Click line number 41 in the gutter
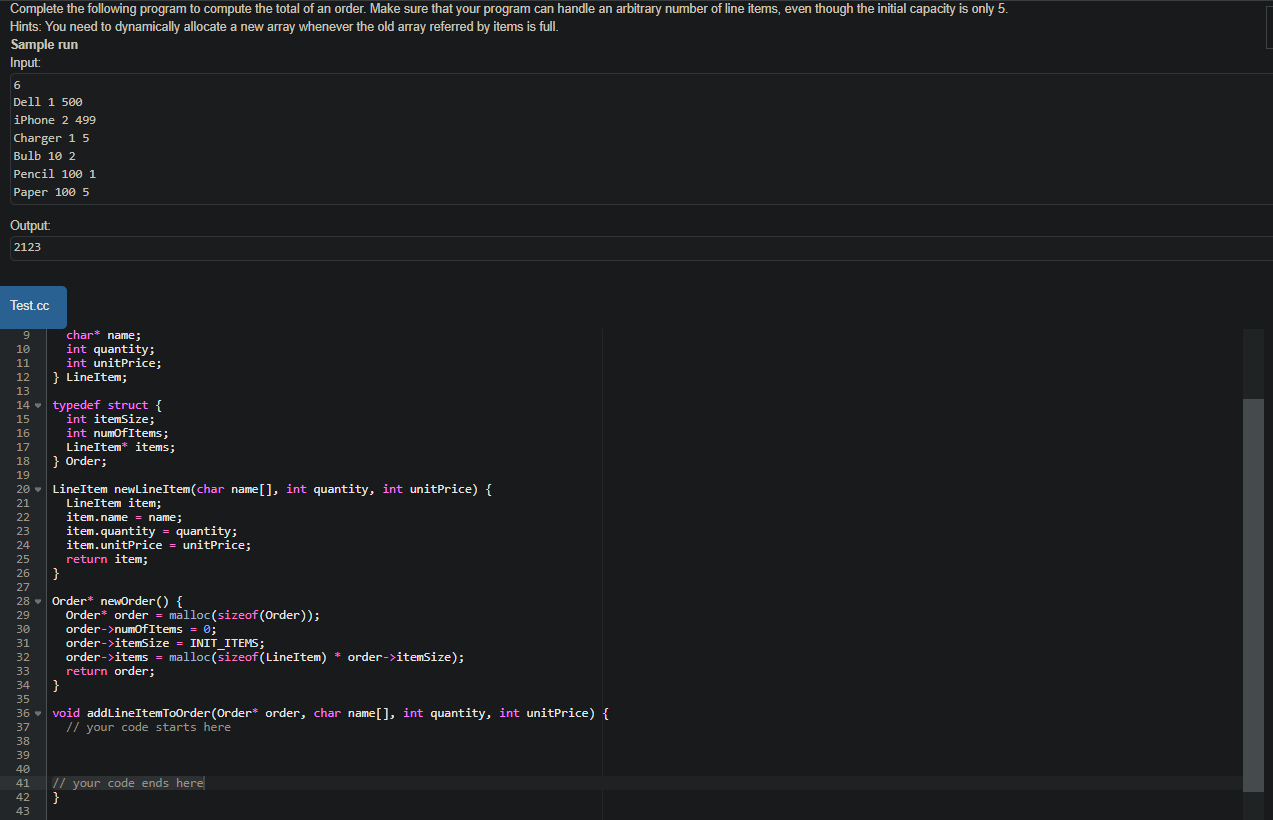The image size is (1273, 820). [23, 783]
